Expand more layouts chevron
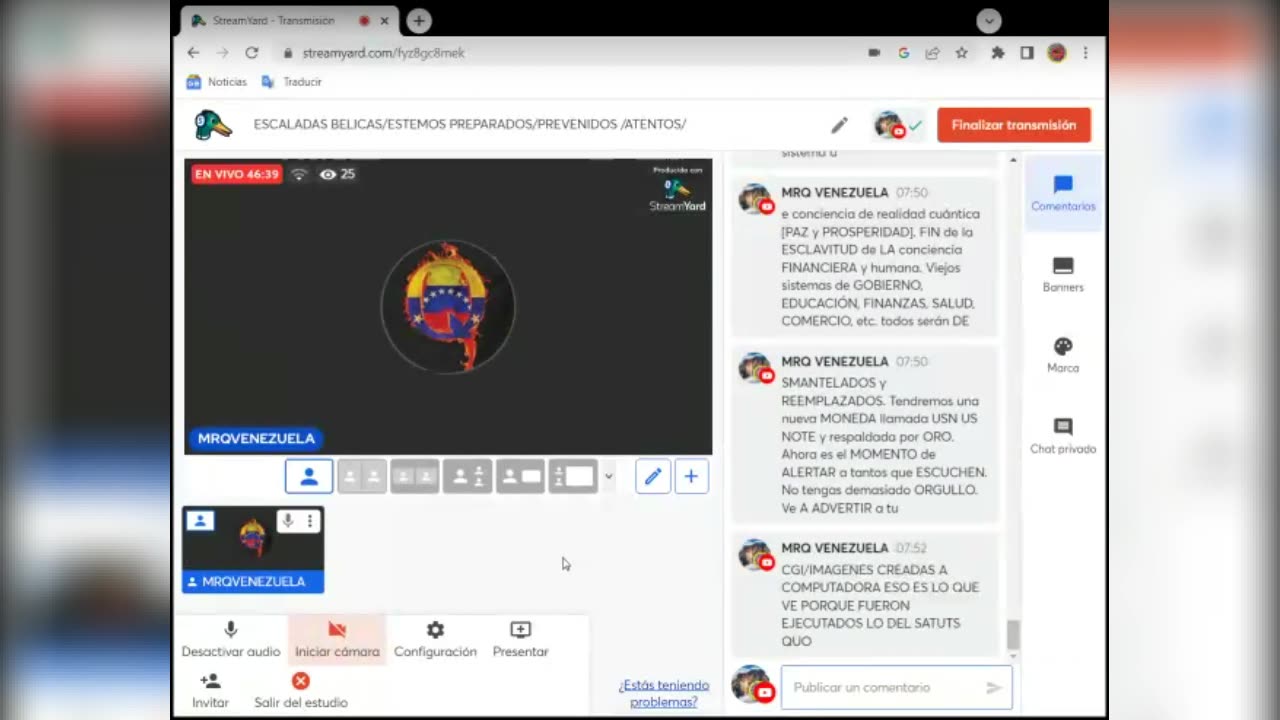The height and width of the screenshot is (720, 1280). [608, 477]
